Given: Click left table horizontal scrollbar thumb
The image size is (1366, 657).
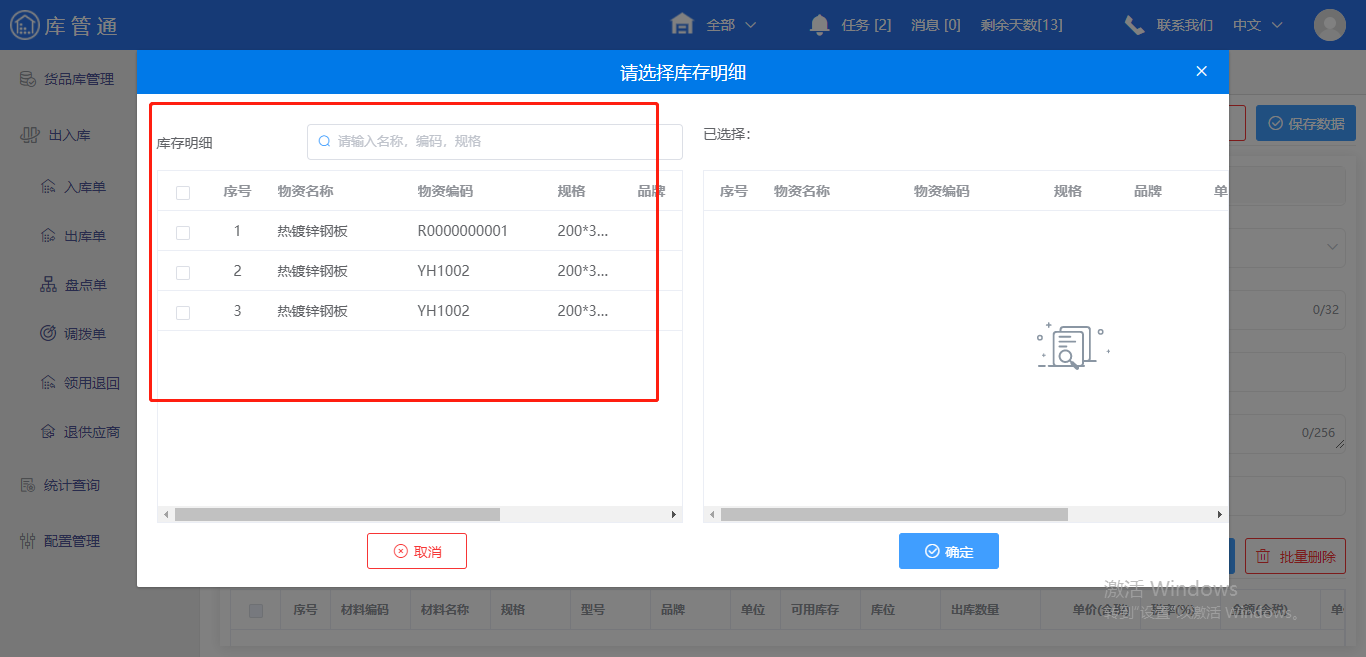Looking at the screenshot, I should 337,514.
